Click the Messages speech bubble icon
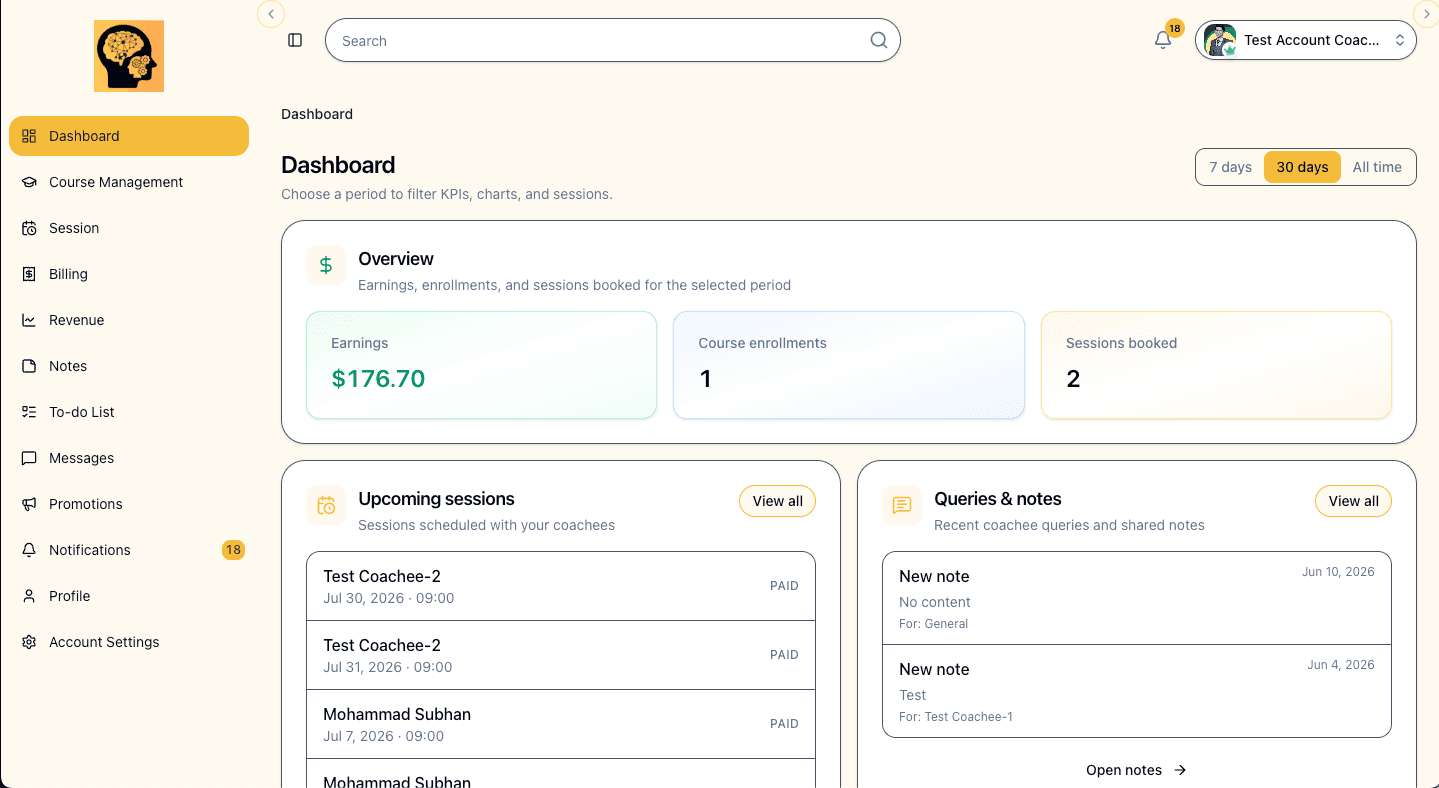 [x=29, y=458]
